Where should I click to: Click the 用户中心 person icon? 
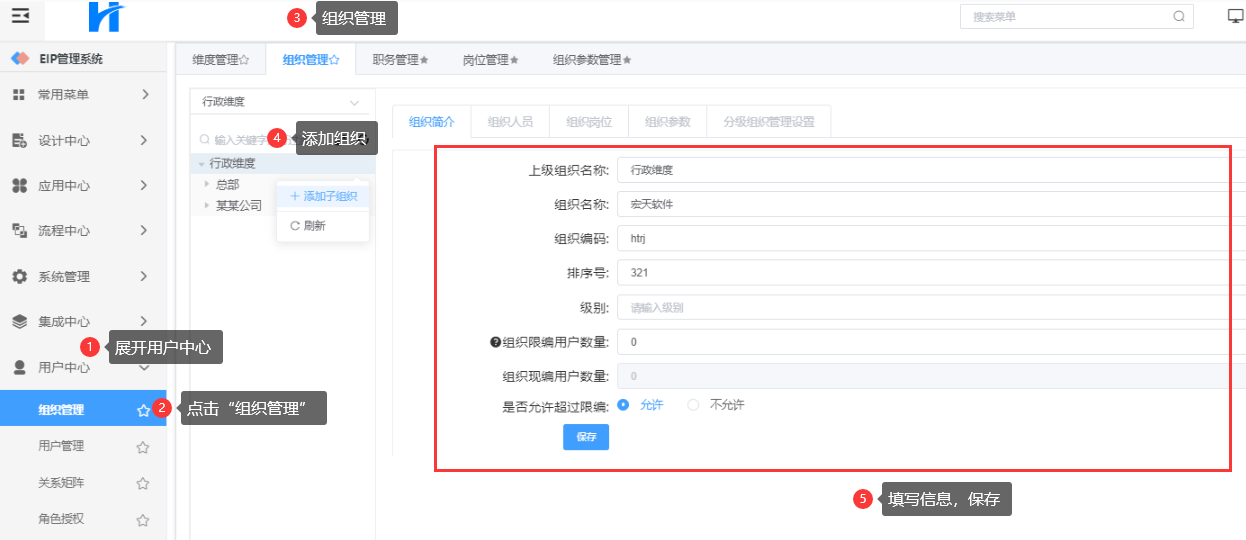tap(19, 367)
